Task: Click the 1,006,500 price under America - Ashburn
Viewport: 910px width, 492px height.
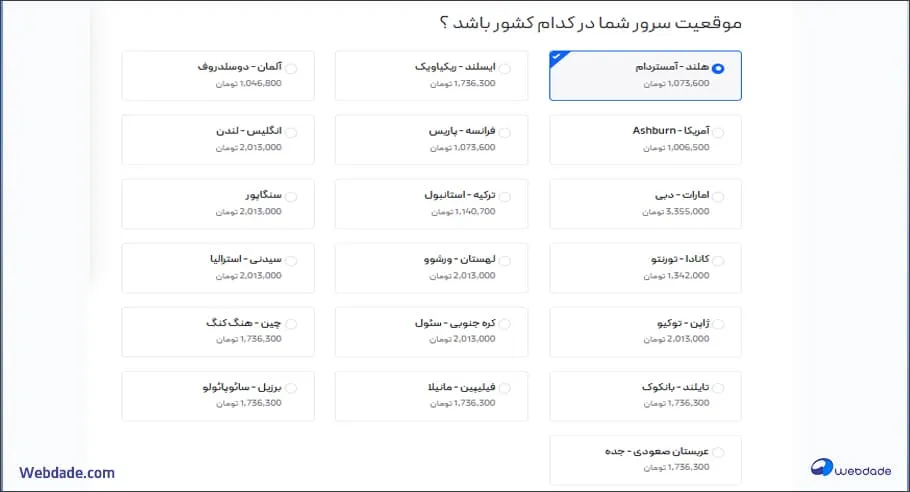Action: tap(676, 147)
